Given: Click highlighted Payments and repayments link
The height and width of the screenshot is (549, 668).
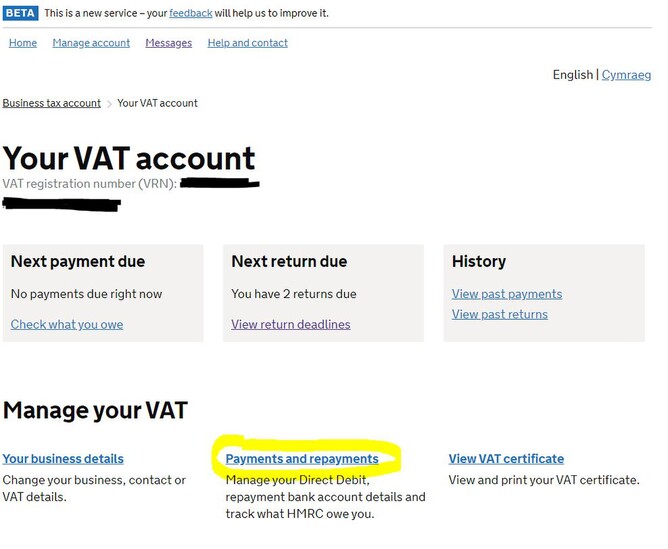Looking at the screenshot, I should (302, 459).
